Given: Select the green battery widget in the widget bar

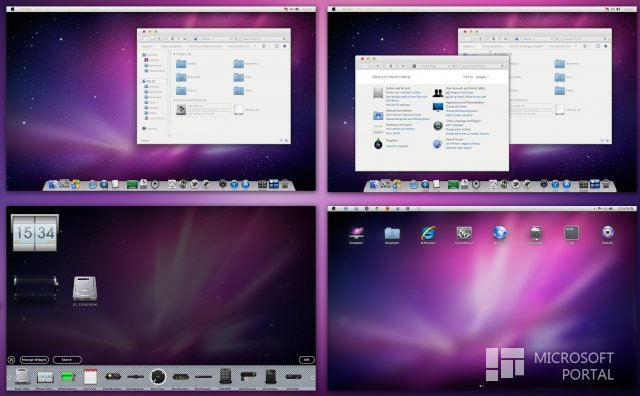Looking at the screenshot, I should coord(68,377).
